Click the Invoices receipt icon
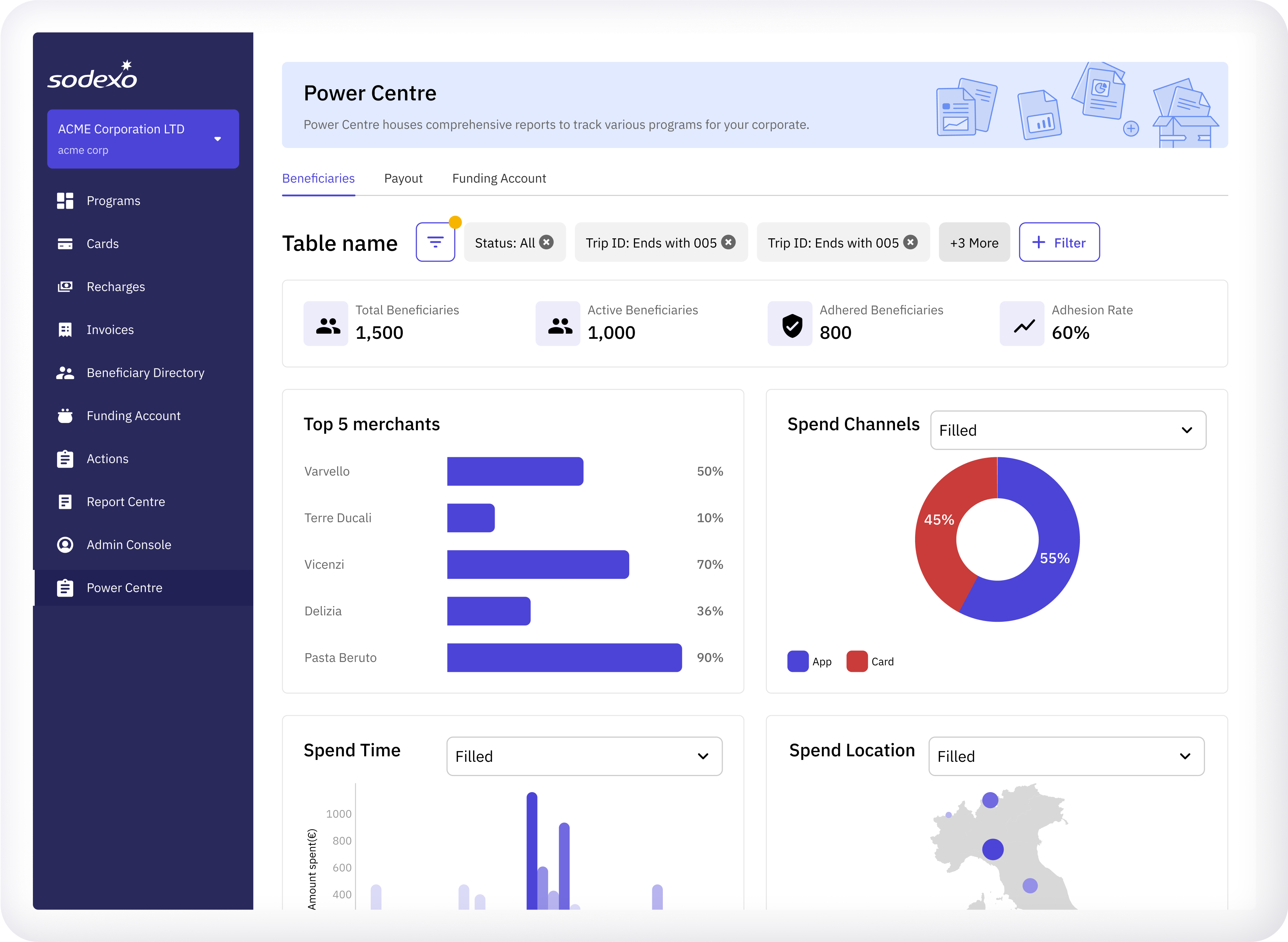The image size is (1288, 942). 65,330
